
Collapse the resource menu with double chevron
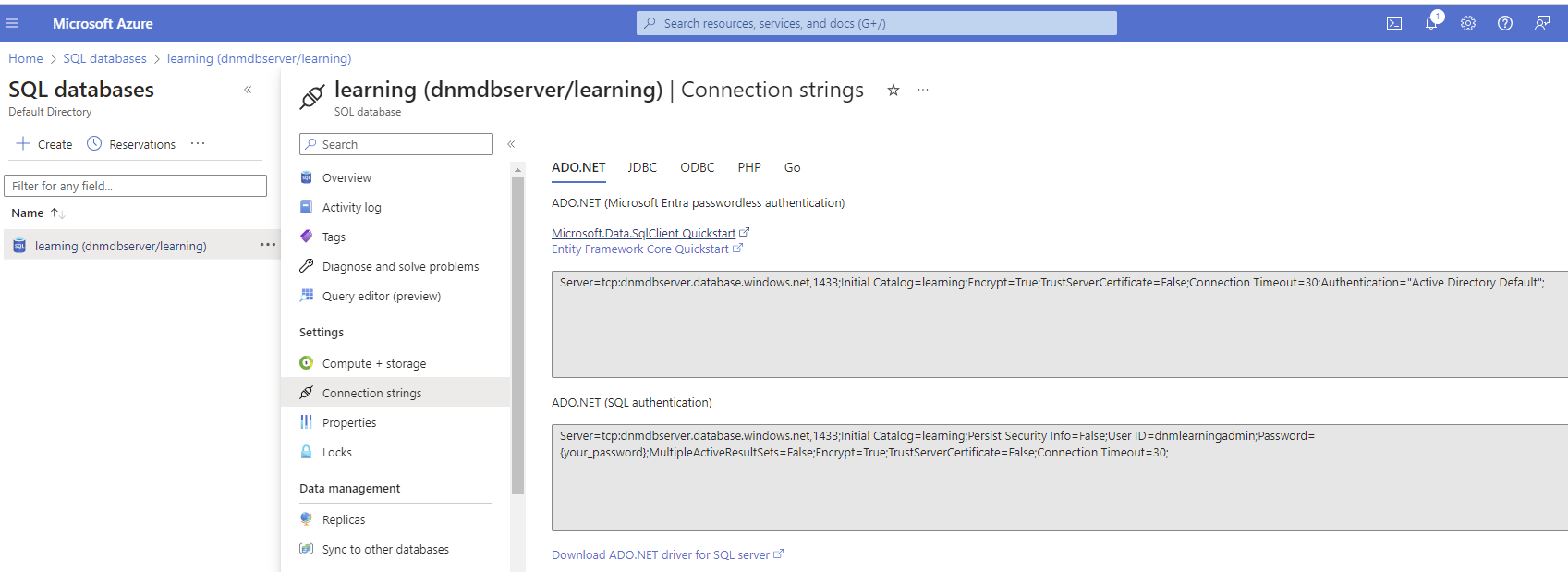511,144
